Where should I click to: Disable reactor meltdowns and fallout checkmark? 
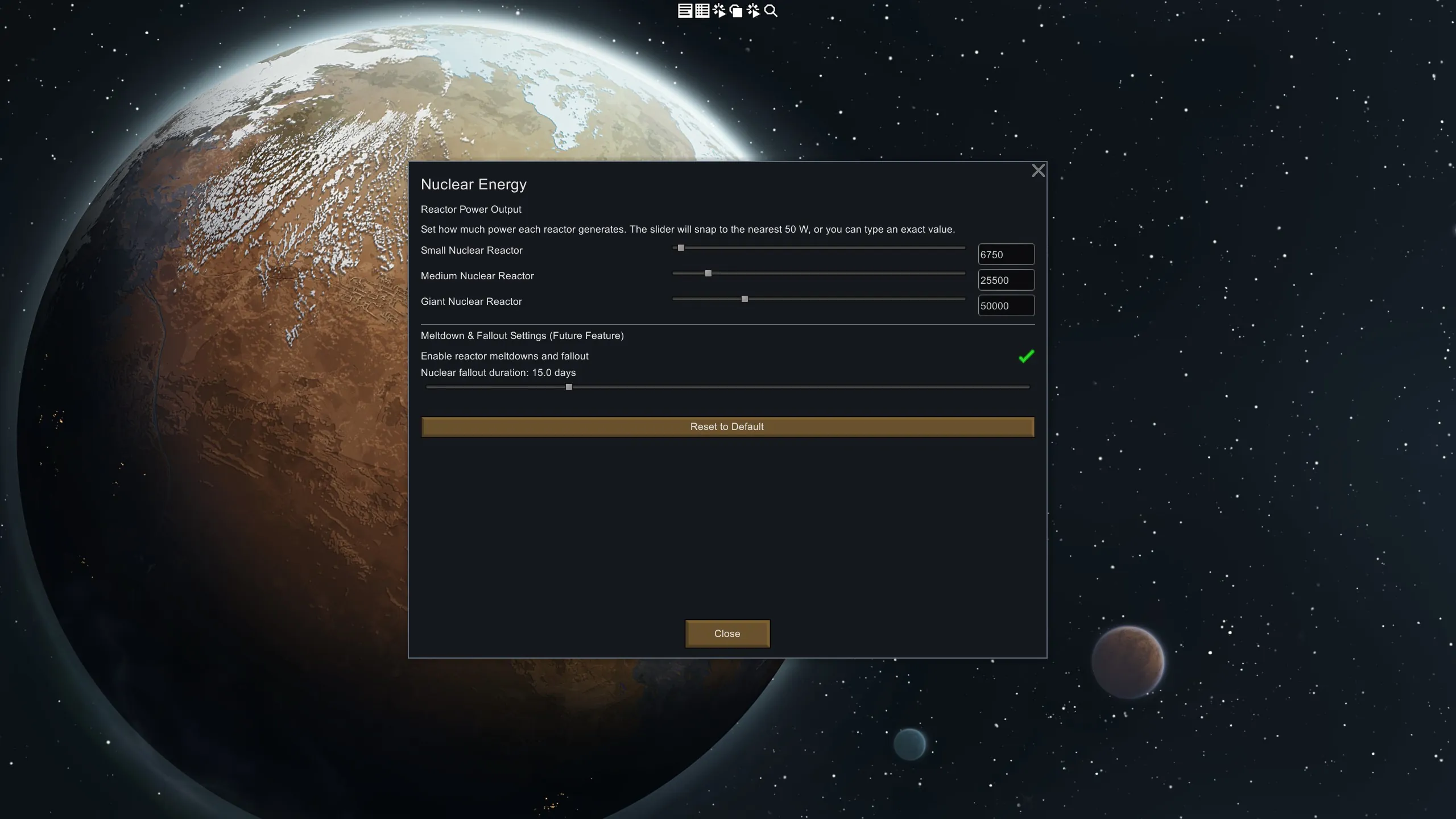pos(1026,357)
